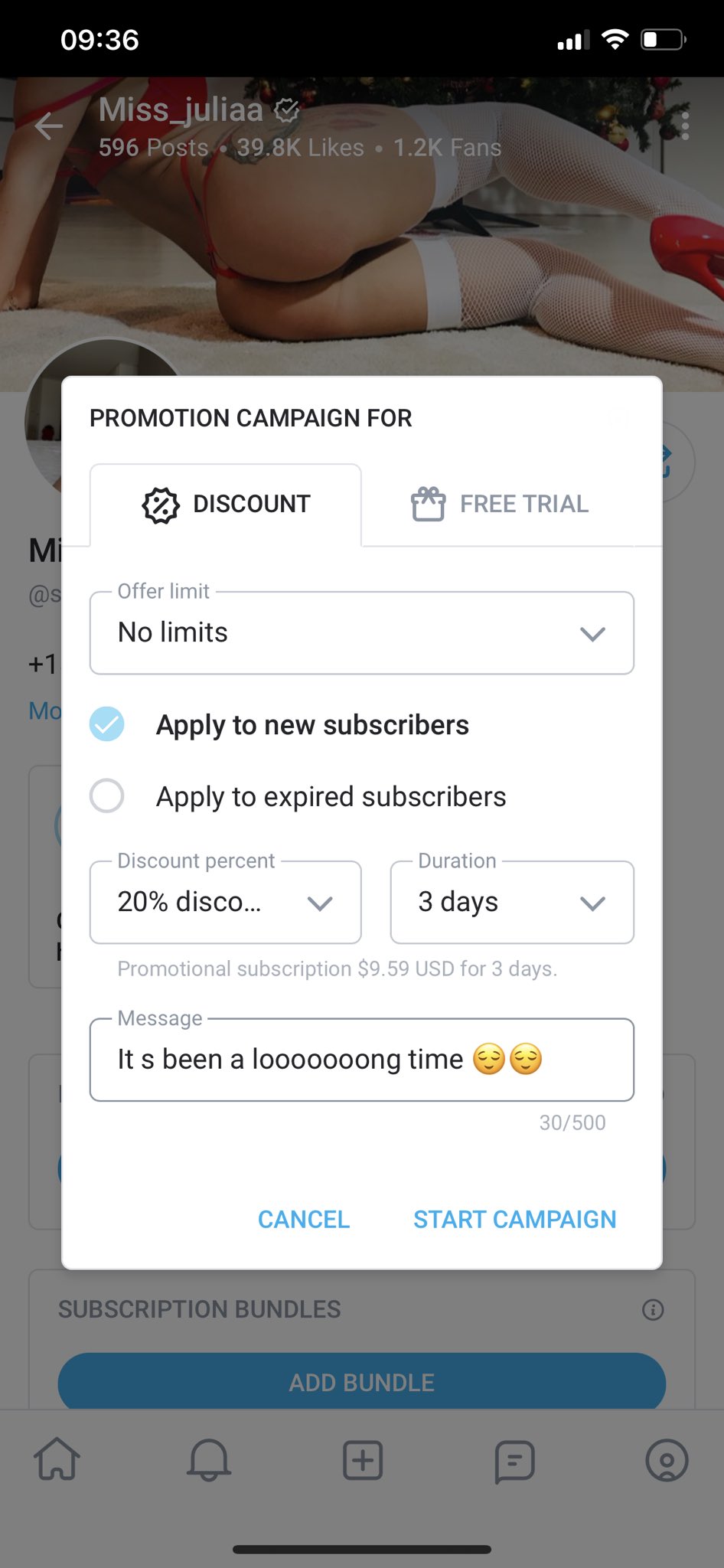Cancel the promotion campaign dialog
The width and height of the screenshot is (724, 1568).
304,1220
